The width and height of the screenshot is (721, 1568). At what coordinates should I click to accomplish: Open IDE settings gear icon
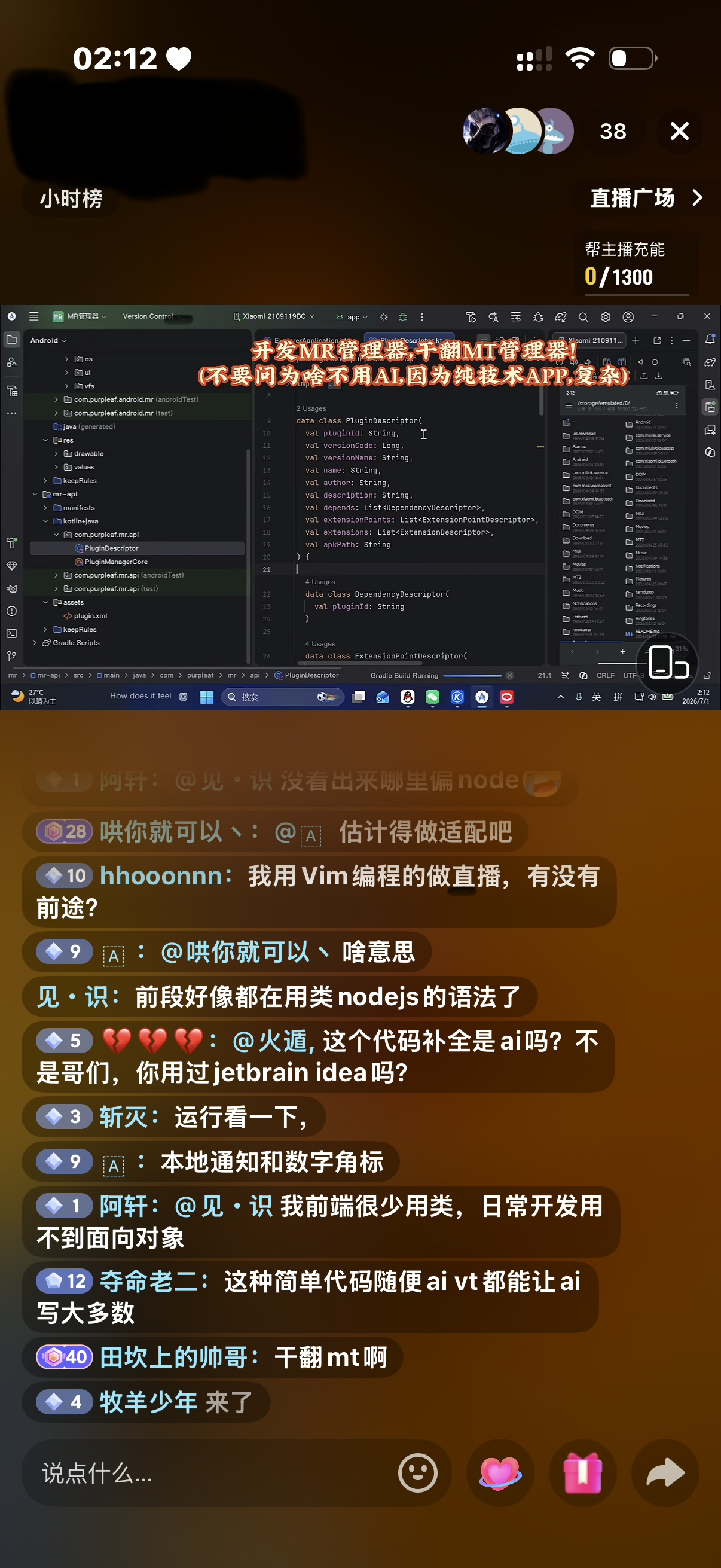click(606, 316)
